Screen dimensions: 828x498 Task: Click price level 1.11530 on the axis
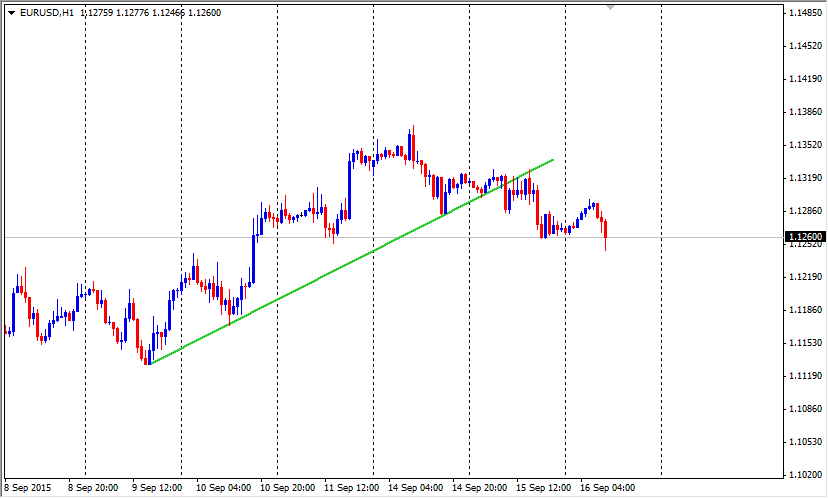[805, 343]
